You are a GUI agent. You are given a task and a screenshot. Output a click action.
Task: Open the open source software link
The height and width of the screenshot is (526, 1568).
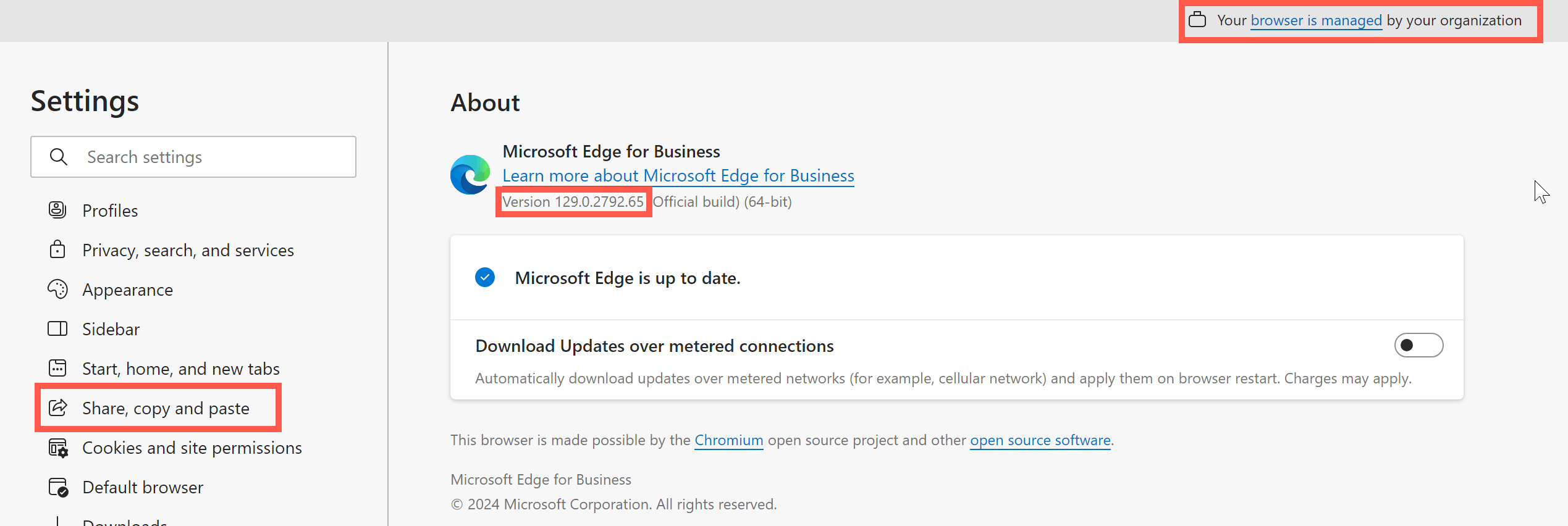1040,440
